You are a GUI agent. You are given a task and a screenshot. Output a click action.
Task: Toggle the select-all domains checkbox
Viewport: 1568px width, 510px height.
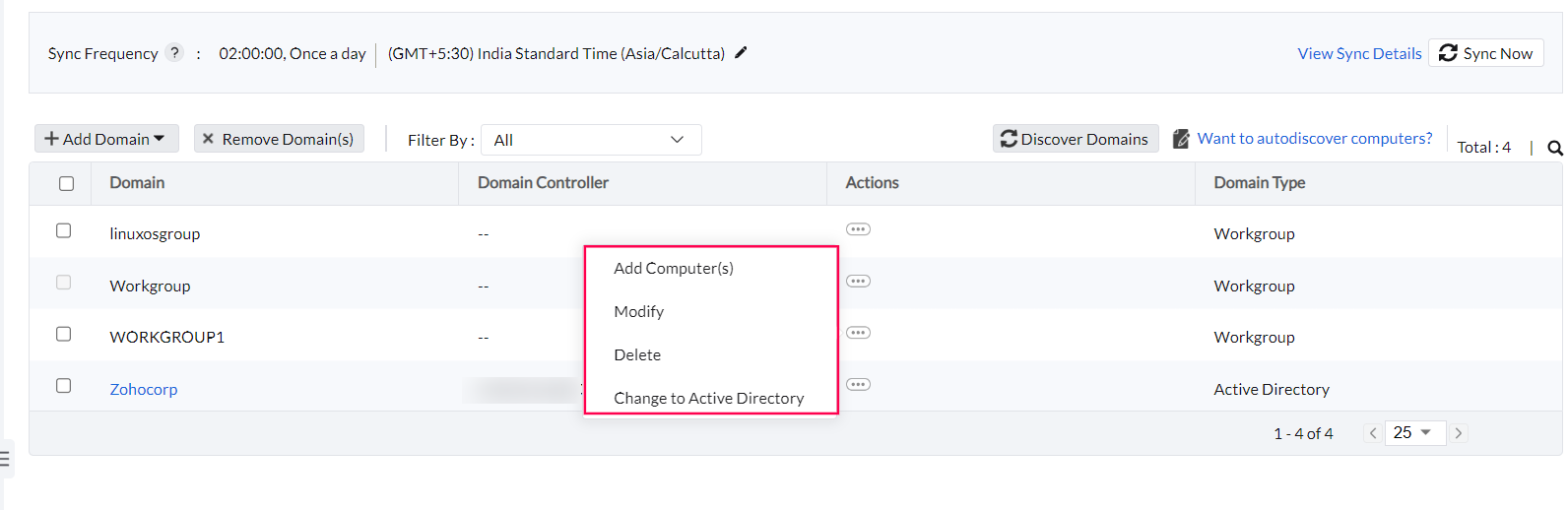[x=66, y=183]
